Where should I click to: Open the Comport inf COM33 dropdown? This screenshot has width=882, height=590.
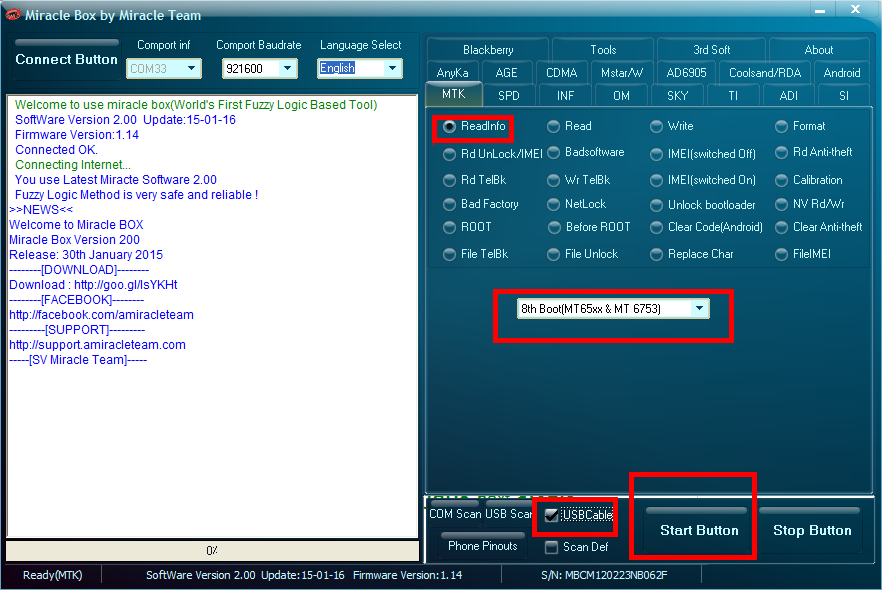tap(164, 69)
